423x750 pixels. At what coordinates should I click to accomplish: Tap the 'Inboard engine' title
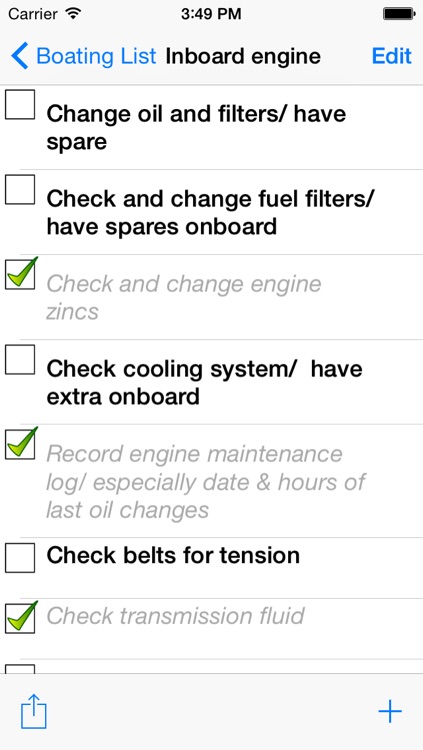(243, 56)
